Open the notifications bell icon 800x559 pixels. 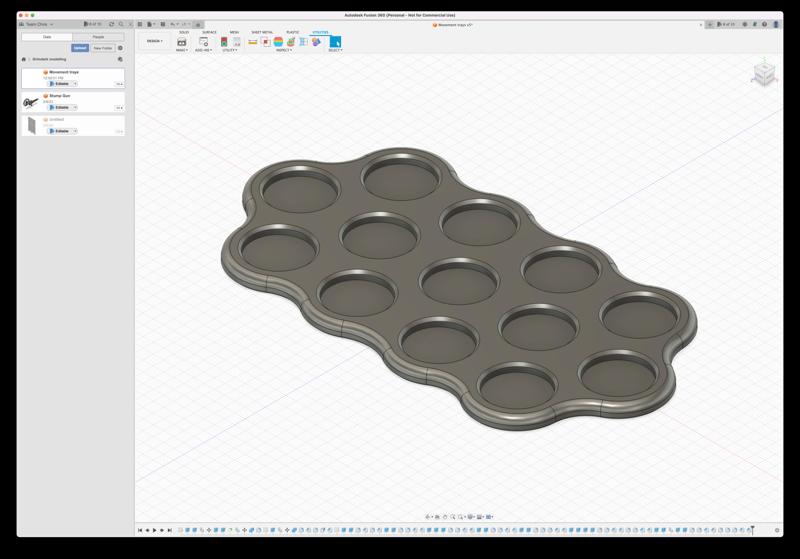point(755,24)
